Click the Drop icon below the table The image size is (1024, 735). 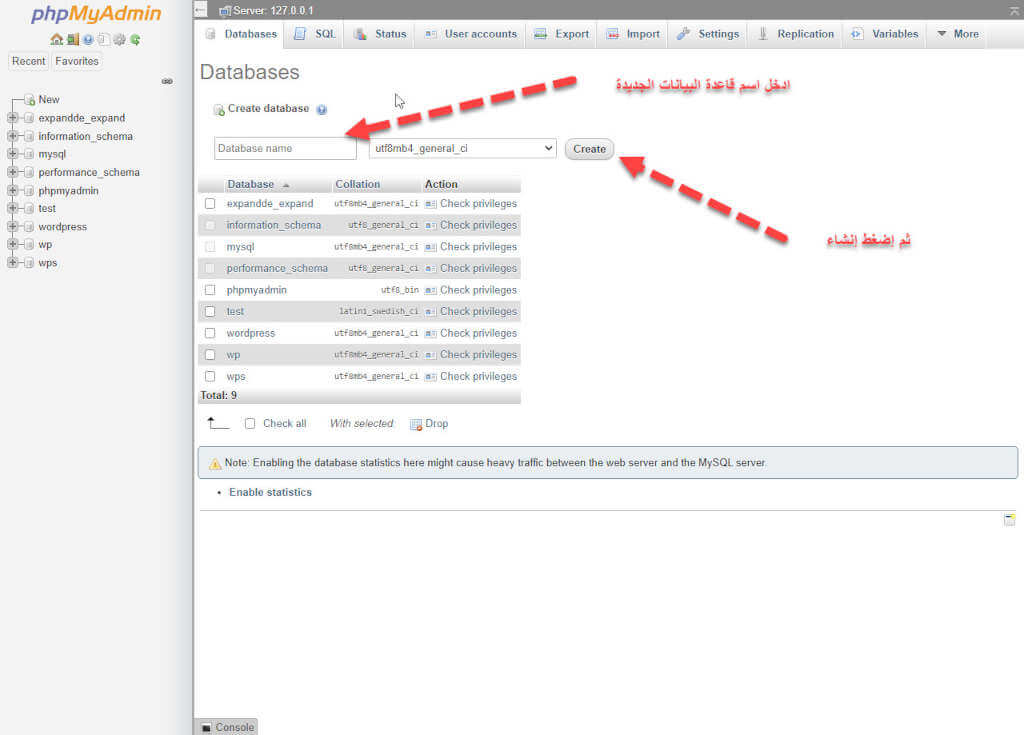[416, 425]
